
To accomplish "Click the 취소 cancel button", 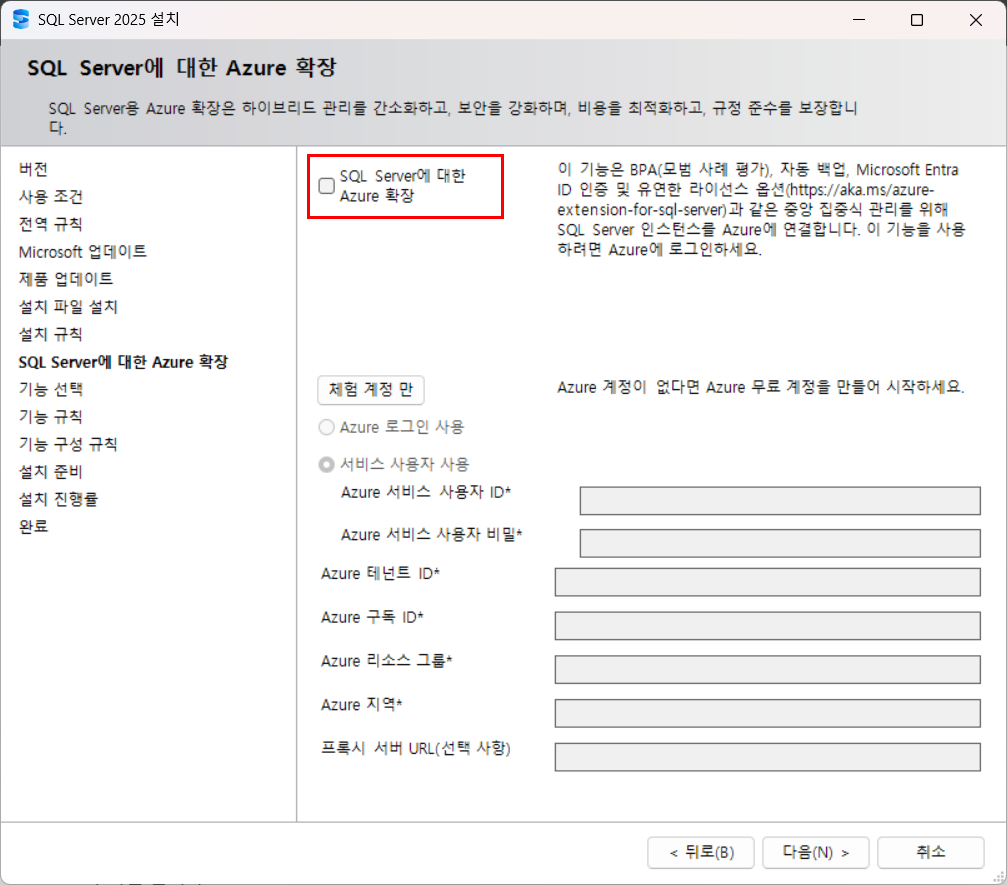I will click(931, 852).
